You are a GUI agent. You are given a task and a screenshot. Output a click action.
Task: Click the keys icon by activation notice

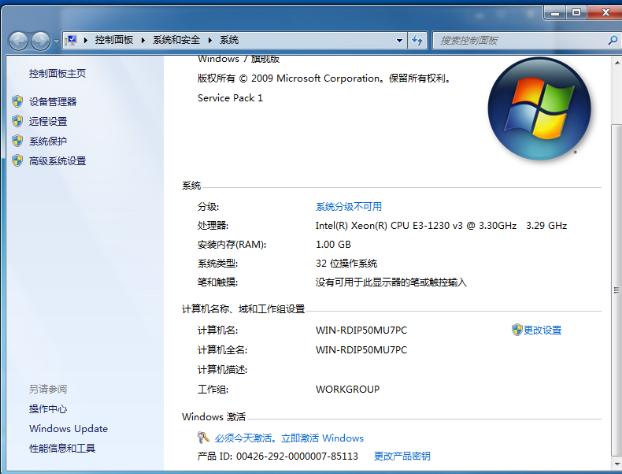coord(203,438)
